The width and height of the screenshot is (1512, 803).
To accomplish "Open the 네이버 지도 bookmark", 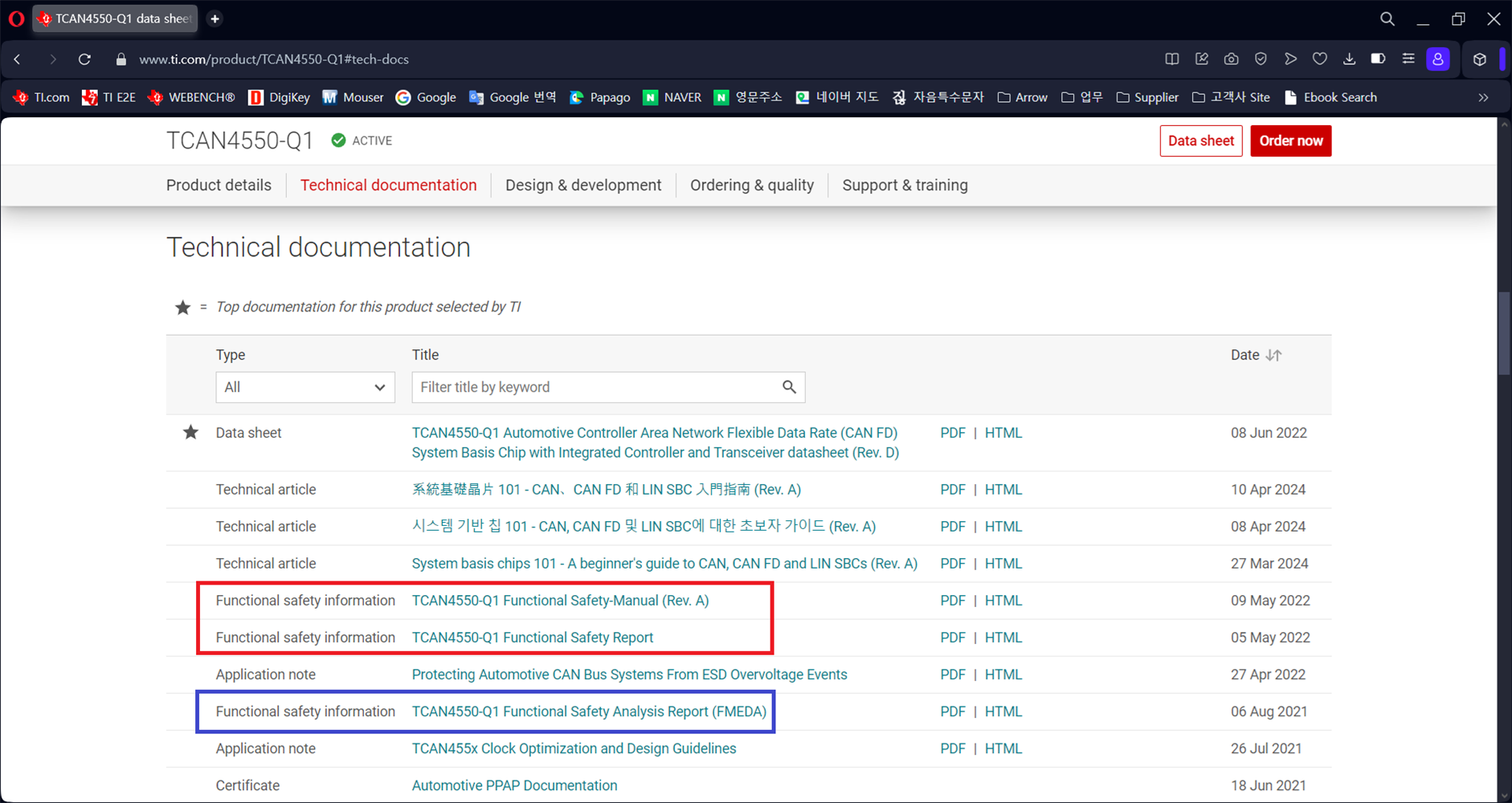I will (x=837, y=97).
